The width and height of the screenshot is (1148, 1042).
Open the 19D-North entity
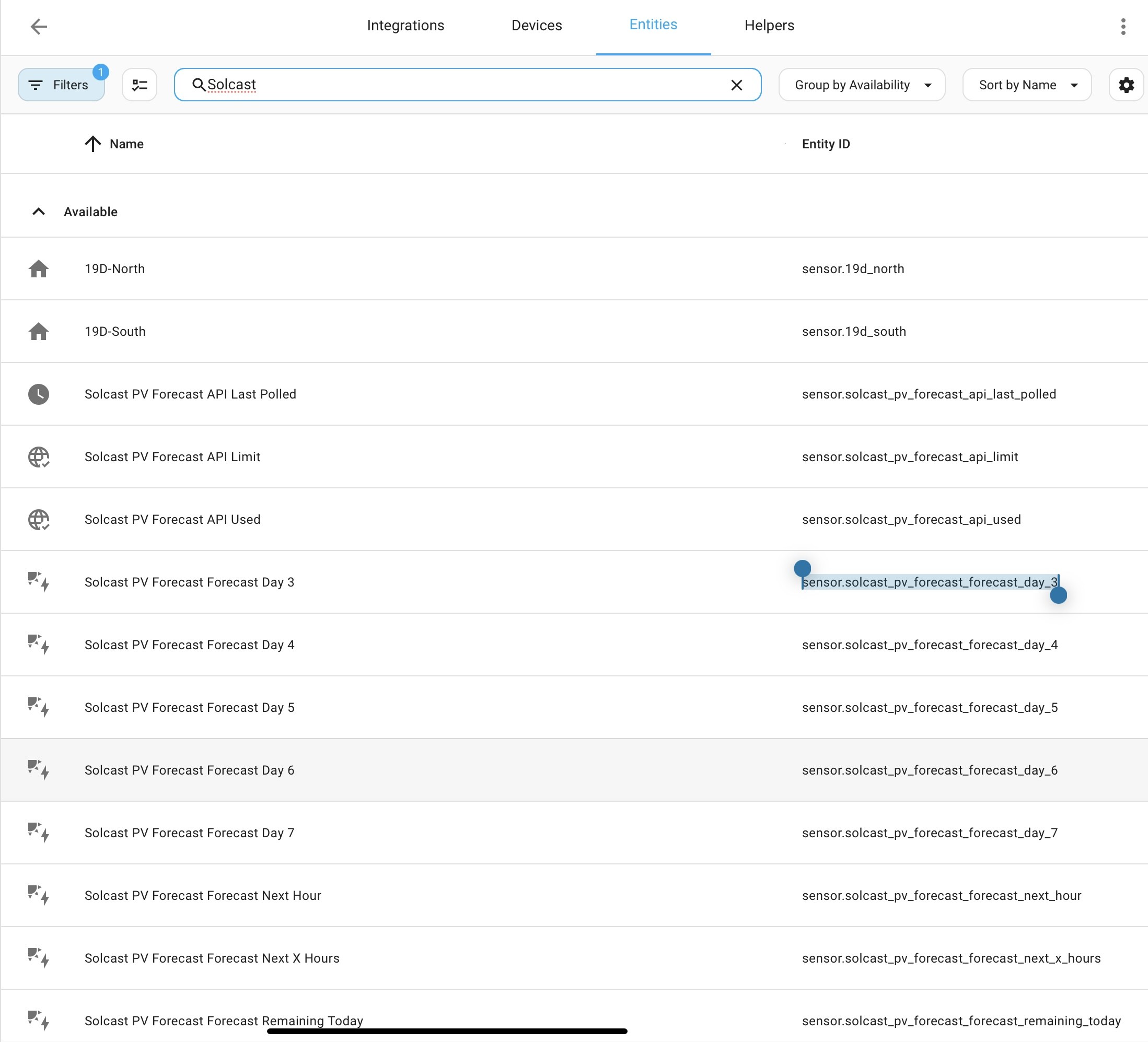114,268
